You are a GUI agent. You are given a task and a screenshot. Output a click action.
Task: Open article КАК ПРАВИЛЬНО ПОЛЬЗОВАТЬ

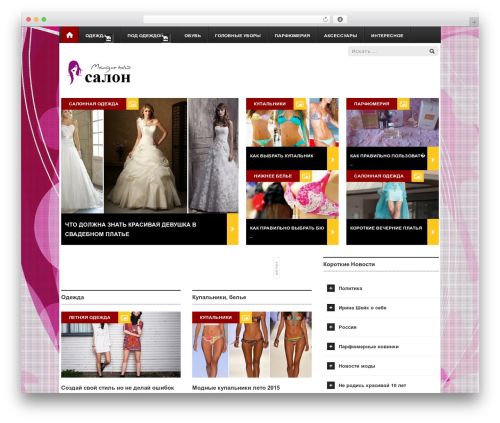click(387, 156)
